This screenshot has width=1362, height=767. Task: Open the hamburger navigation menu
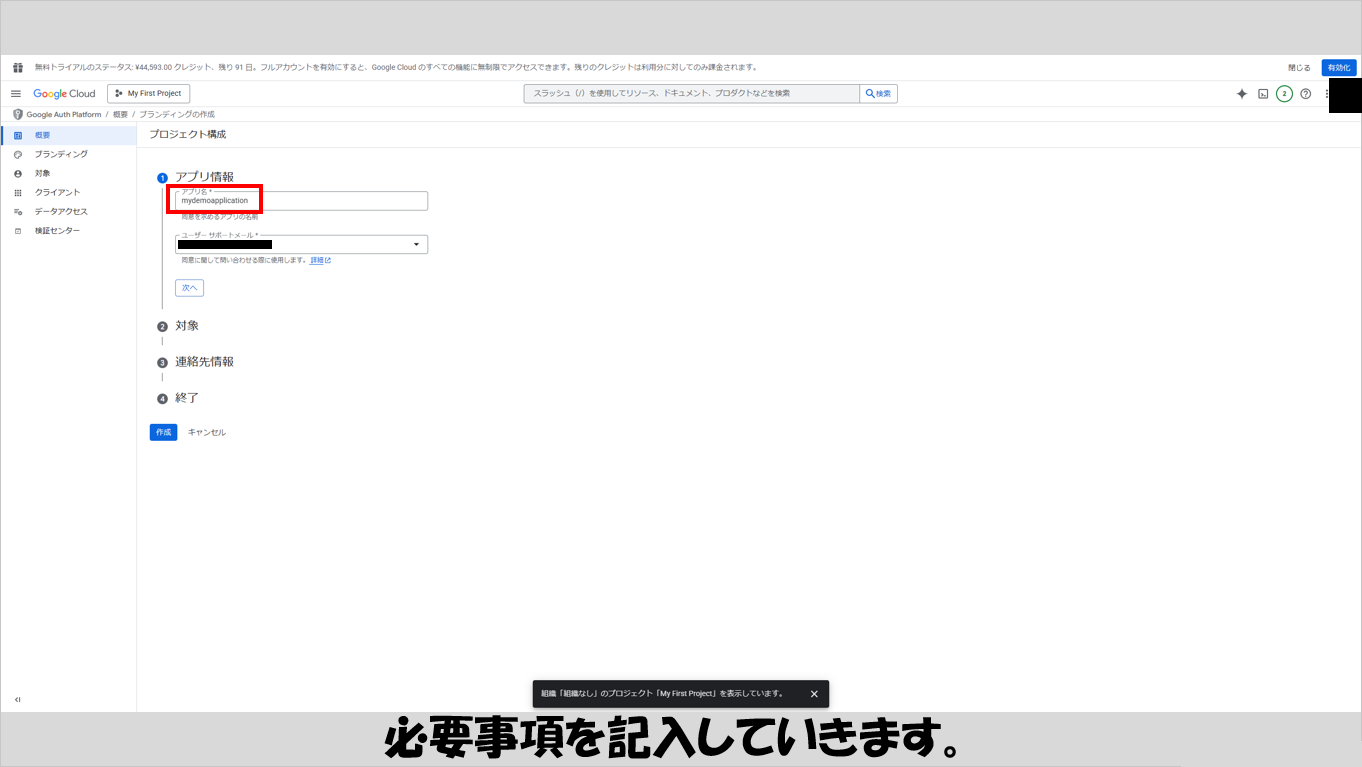click(16, 94)
